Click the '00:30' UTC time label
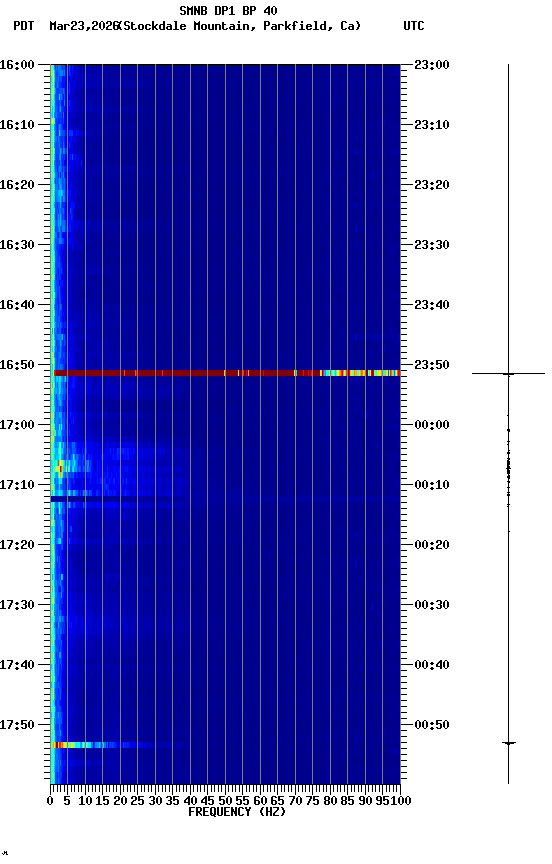 coord(432,606)
